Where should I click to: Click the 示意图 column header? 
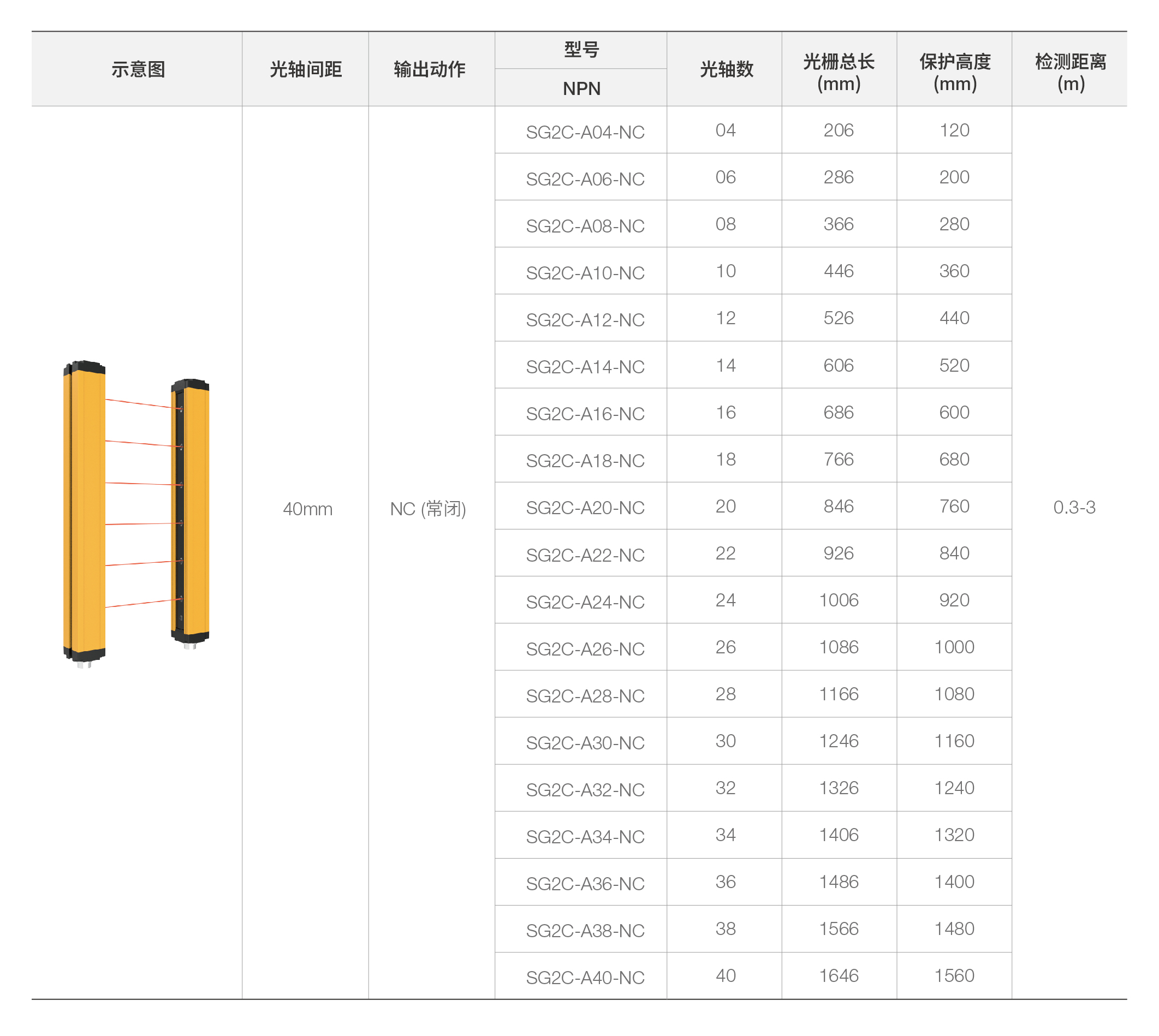pos(138,69)
